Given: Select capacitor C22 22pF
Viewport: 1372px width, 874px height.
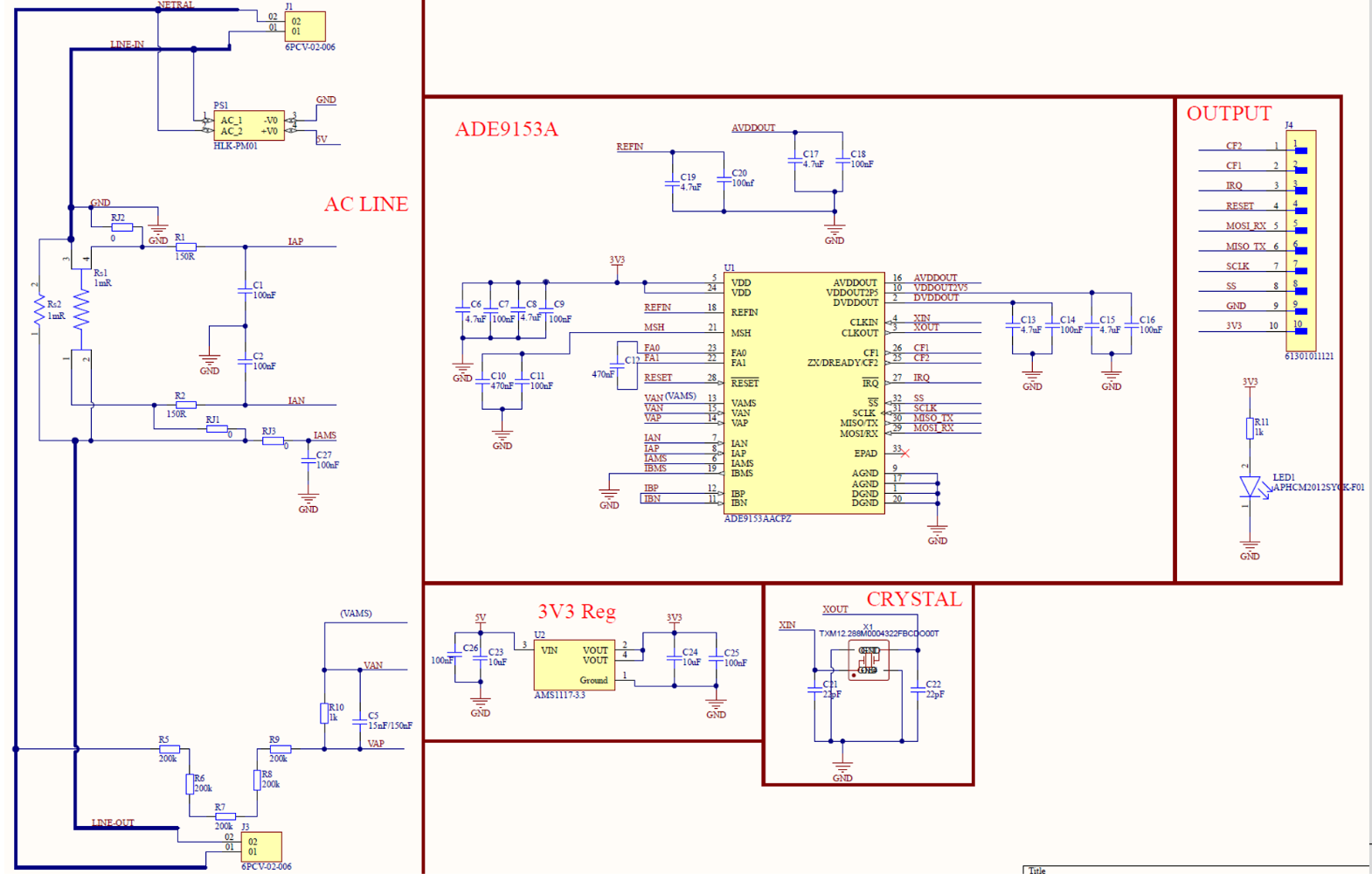Looking at the screenshot, I should (x=918, y=690).
